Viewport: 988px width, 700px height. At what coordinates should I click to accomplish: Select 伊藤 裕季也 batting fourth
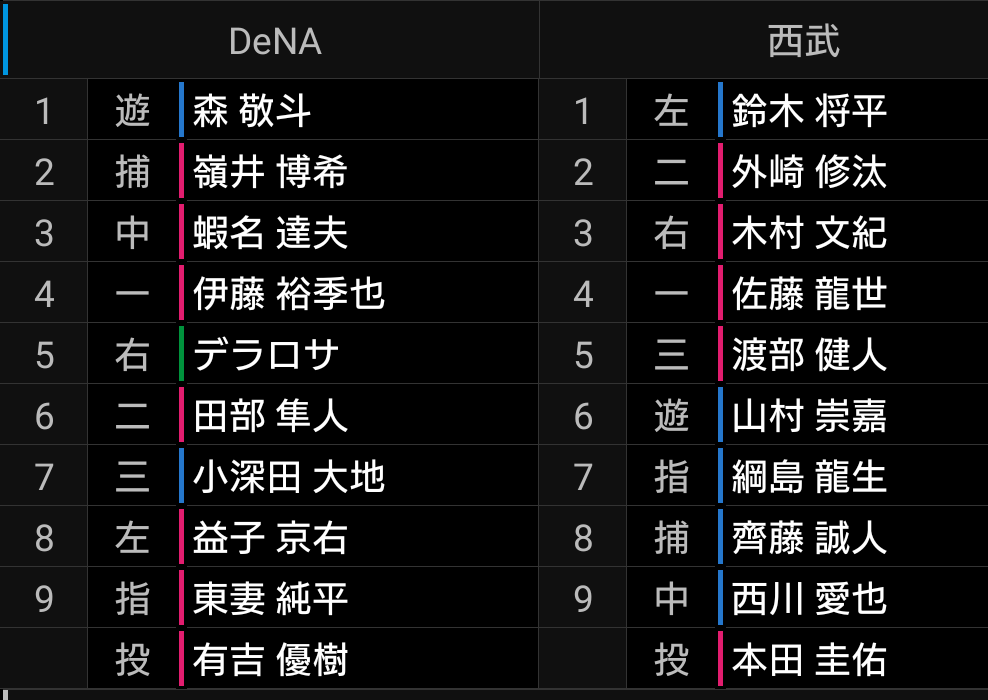(x=289, y=294)
